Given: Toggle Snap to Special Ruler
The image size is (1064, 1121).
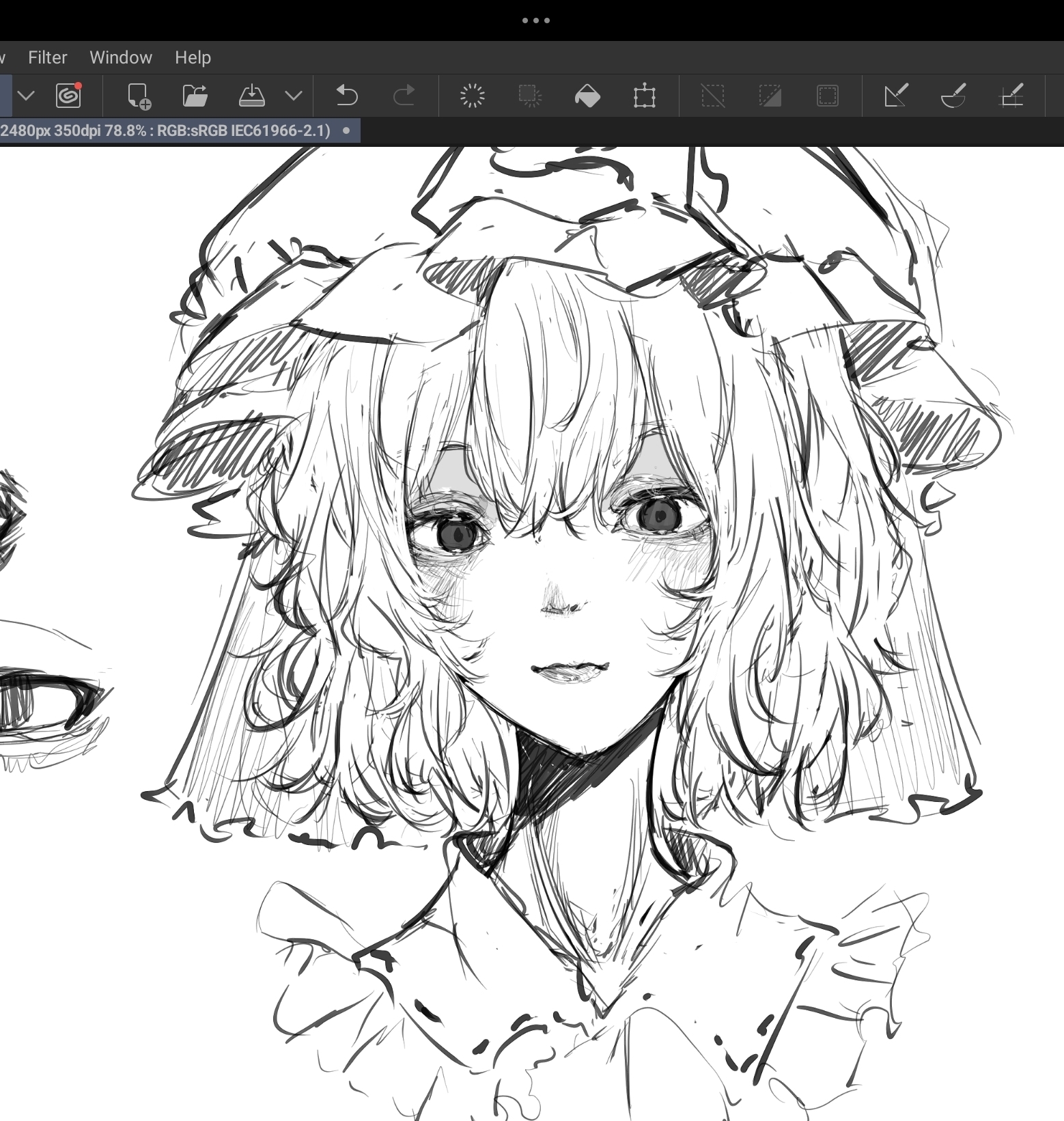Looking at the screenshot, I should tap(953, 96).
